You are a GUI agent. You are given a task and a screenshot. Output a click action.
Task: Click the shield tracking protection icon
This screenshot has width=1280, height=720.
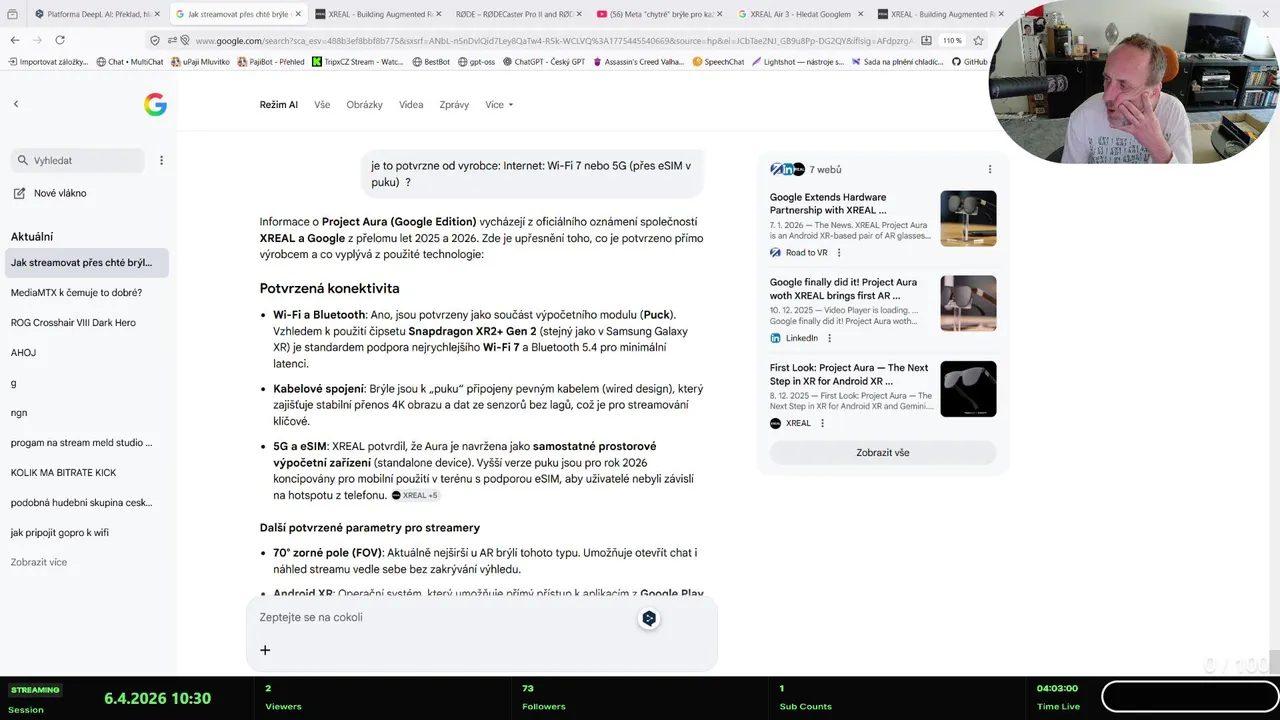click(x=154, y=40)
